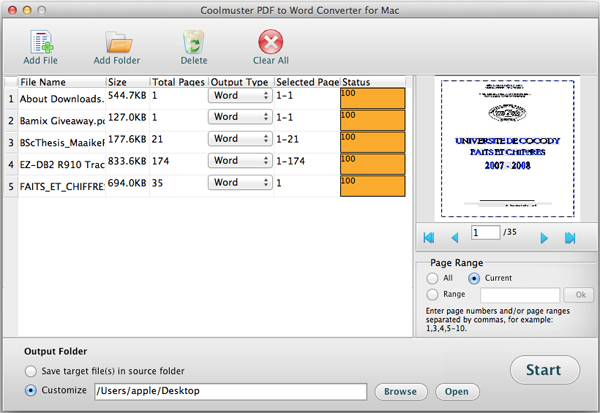The height and width of the screenshot is (413, 600).
Task: Click the output path field /Users/apple/Desktop
Action: tap(231, 392)
